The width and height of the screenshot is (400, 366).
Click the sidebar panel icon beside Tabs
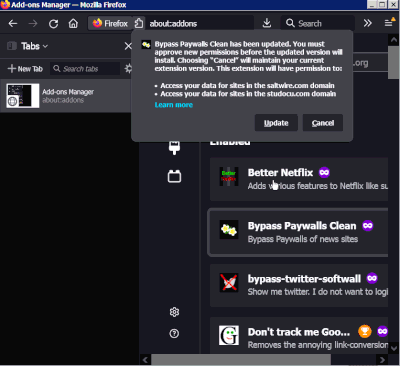coord(12,46)
